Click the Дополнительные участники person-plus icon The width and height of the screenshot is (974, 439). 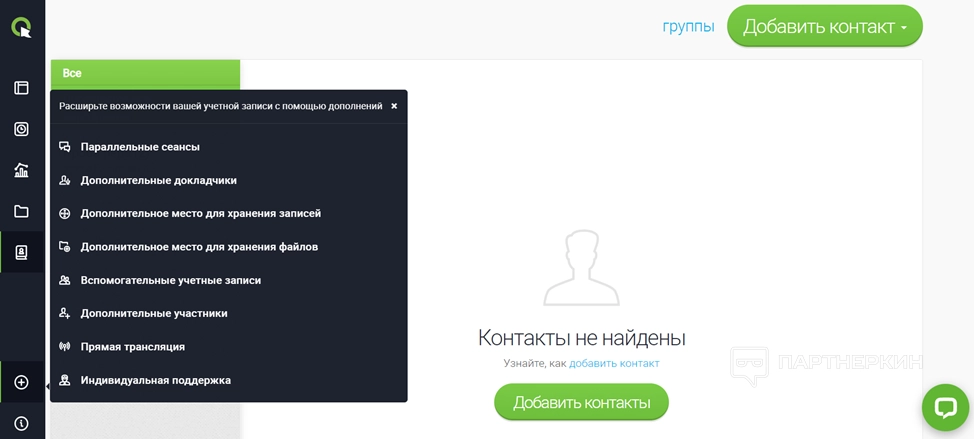65,314
